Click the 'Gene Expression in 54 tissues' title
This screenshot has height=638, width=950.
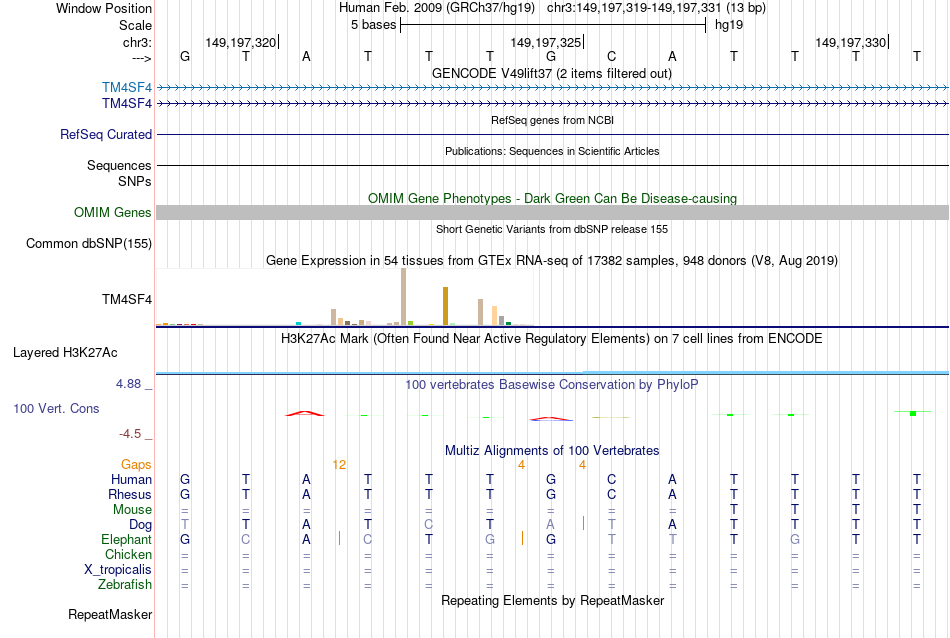point(552,261)
